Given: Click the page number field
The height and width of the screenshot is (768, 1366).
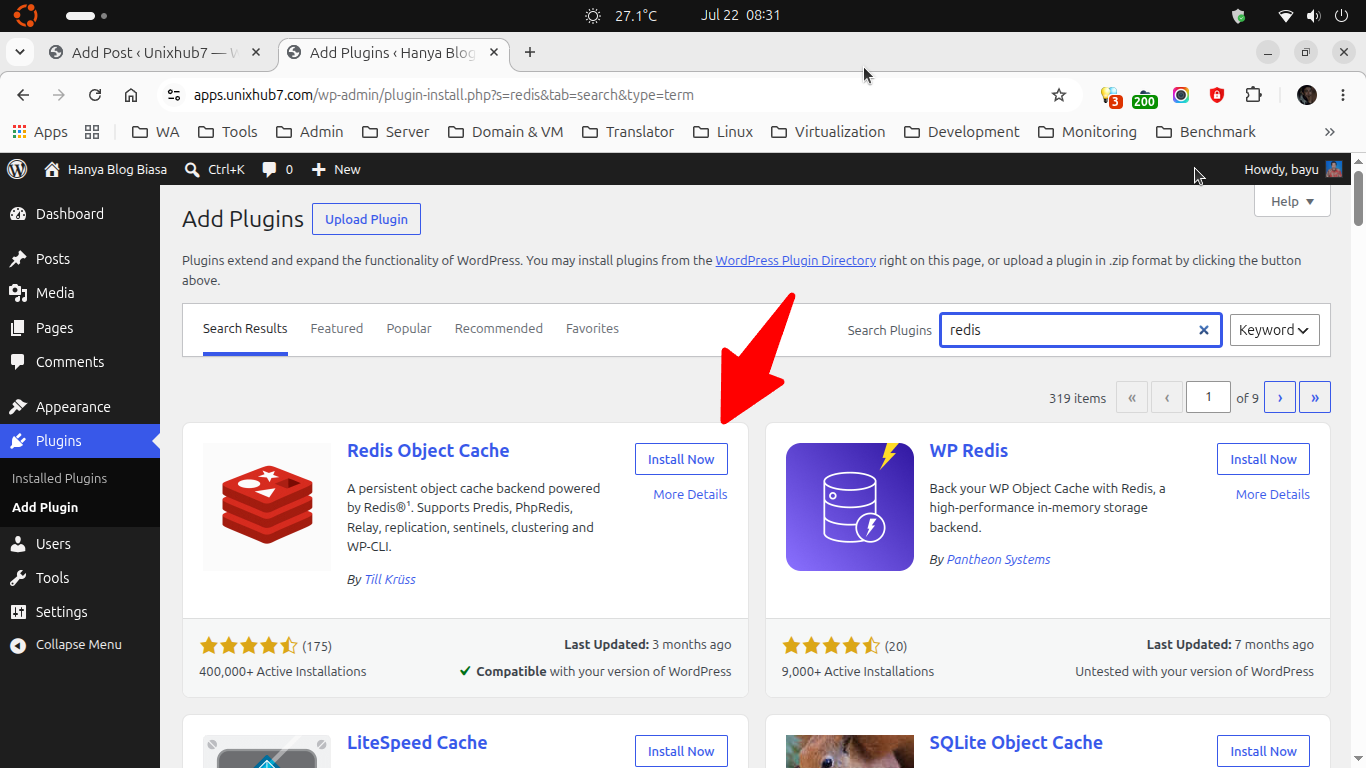Looking at the screenshot, I should (x=1208, y=397).
